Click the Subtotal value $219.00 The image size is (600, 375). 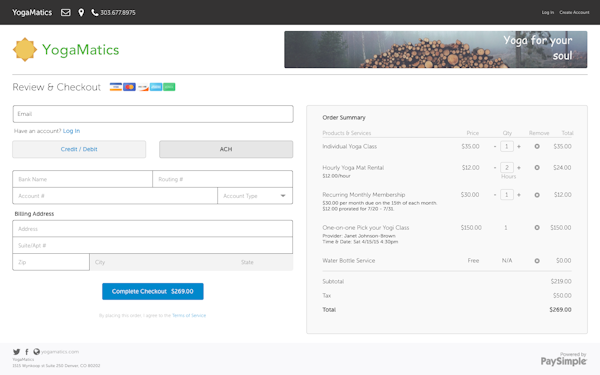(x=561, y=281)
